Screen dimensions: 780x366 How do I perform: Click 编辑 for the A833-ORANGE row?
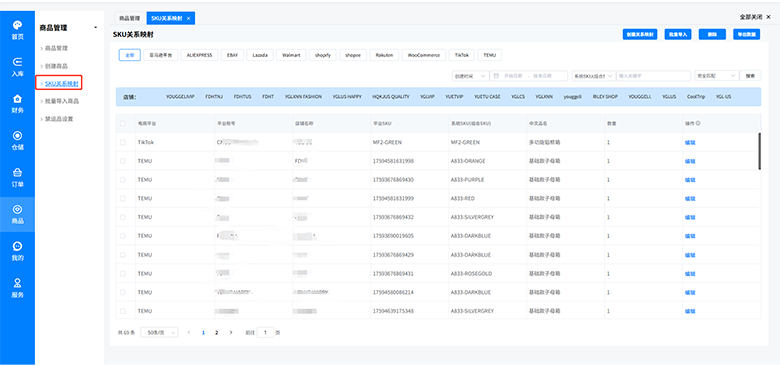(690, 161)
